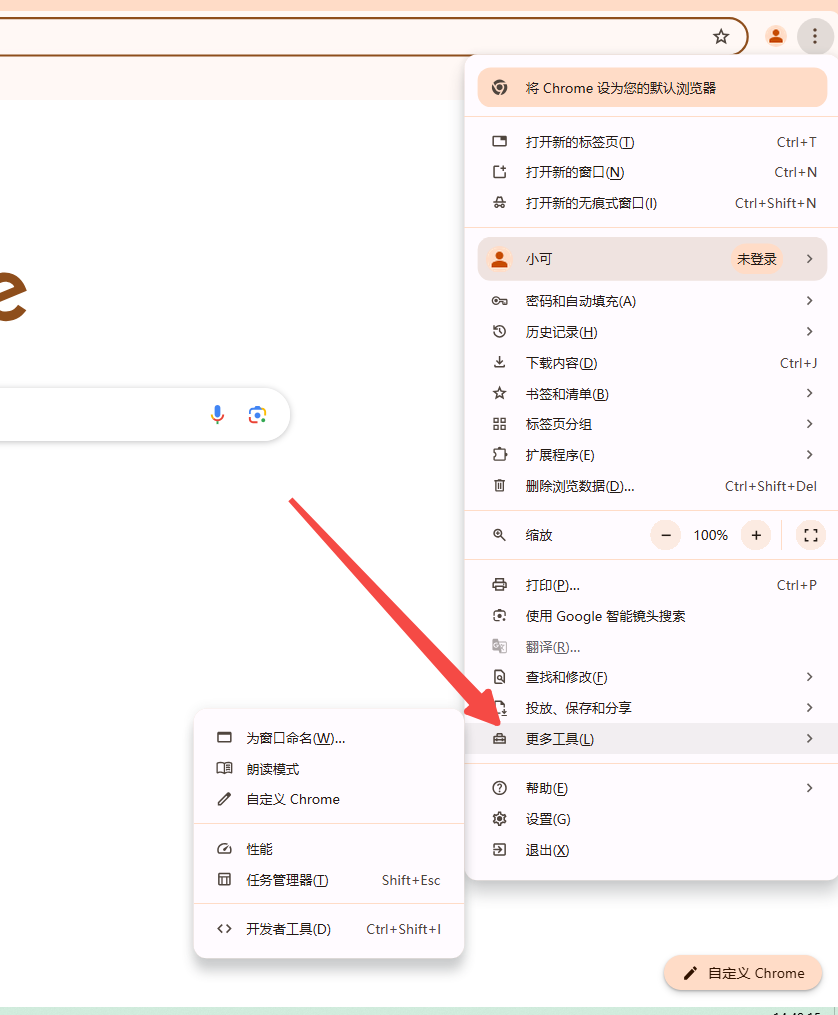Viewport: 838px width, 1015px height.
Task: Click the find icon beside 查找和修改
Action: coord(500,677)
